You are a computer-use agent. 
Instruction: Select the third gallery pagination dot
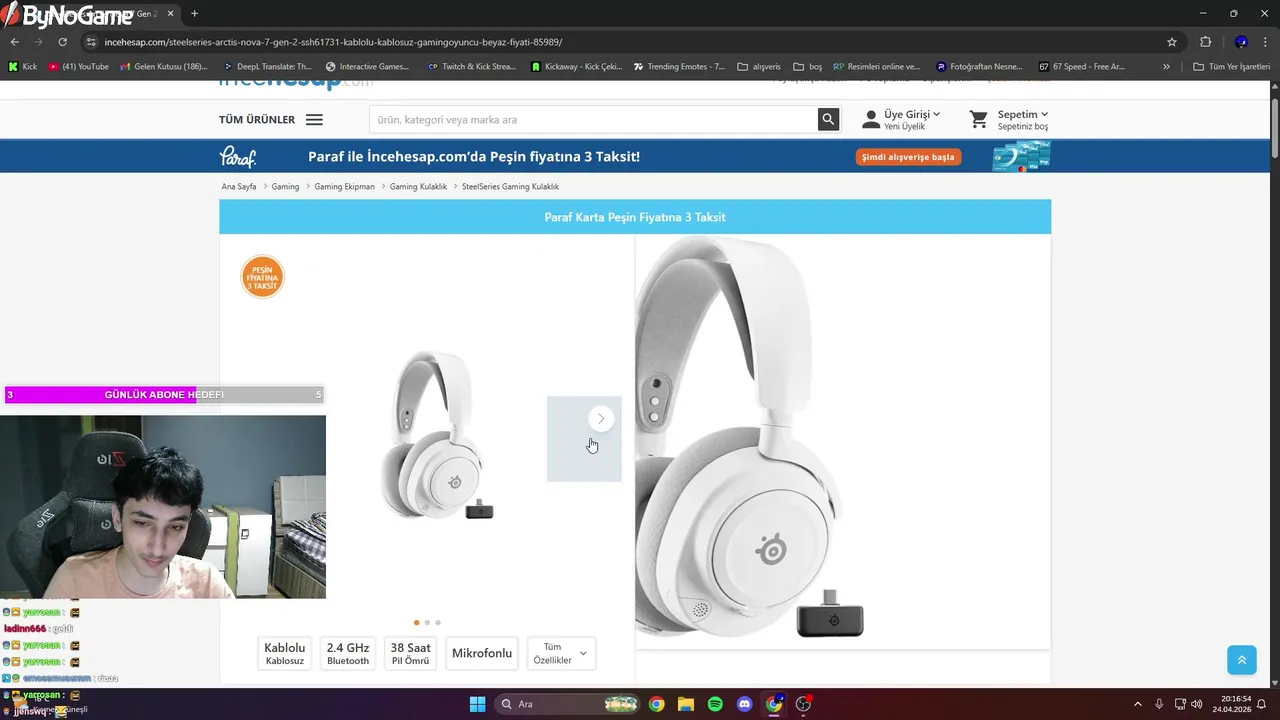(x=438, y=623)
